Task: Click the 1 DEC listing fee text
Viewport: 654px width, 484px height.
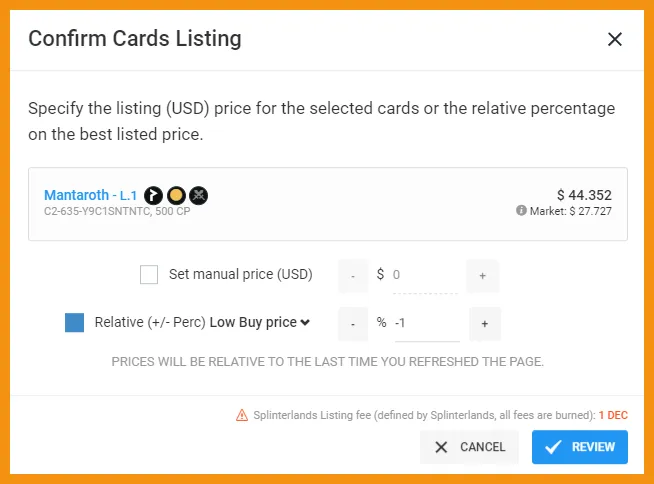Action: [613, 415]
